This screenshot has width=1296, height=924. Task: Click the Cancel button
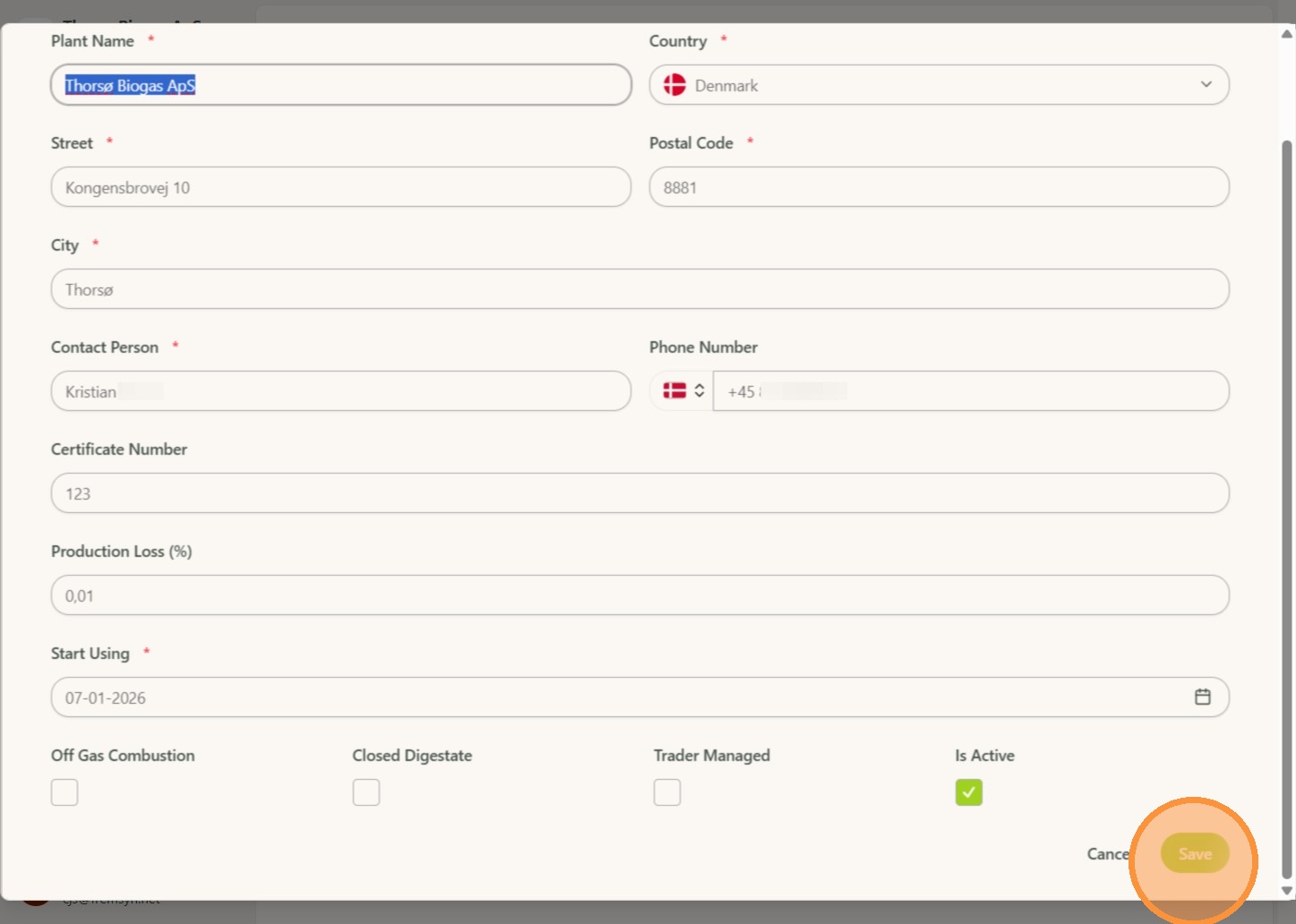1109,854
